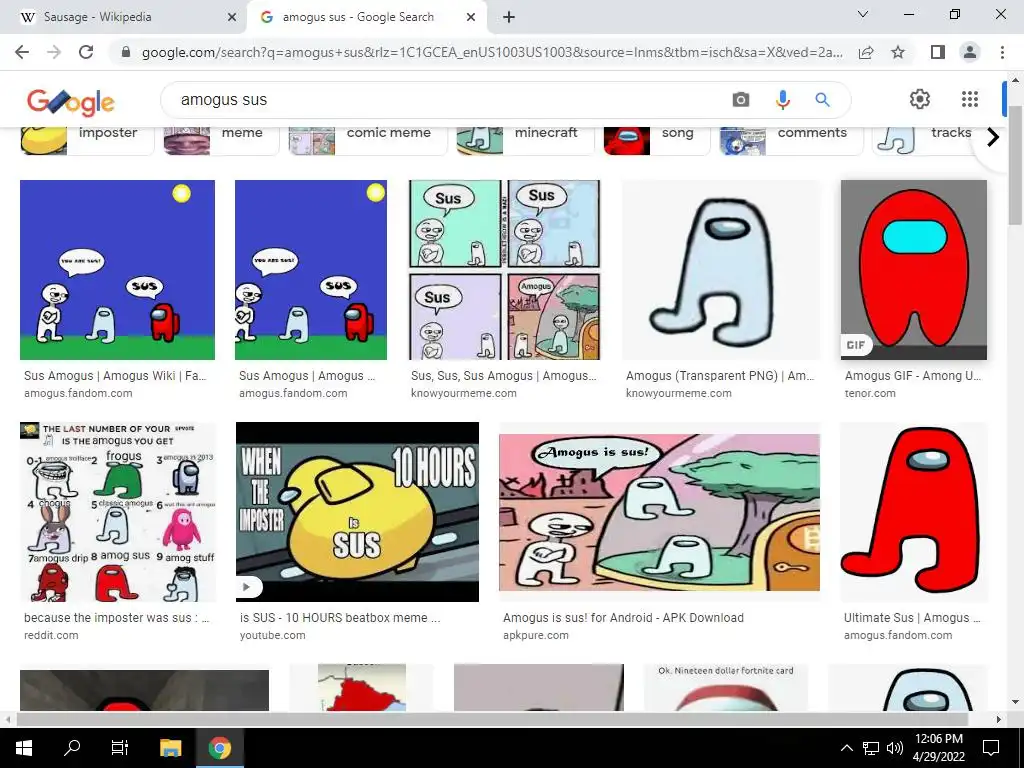Open Amogus Transparent PNG image
The image size is (1024, 768).
(721, 270)
